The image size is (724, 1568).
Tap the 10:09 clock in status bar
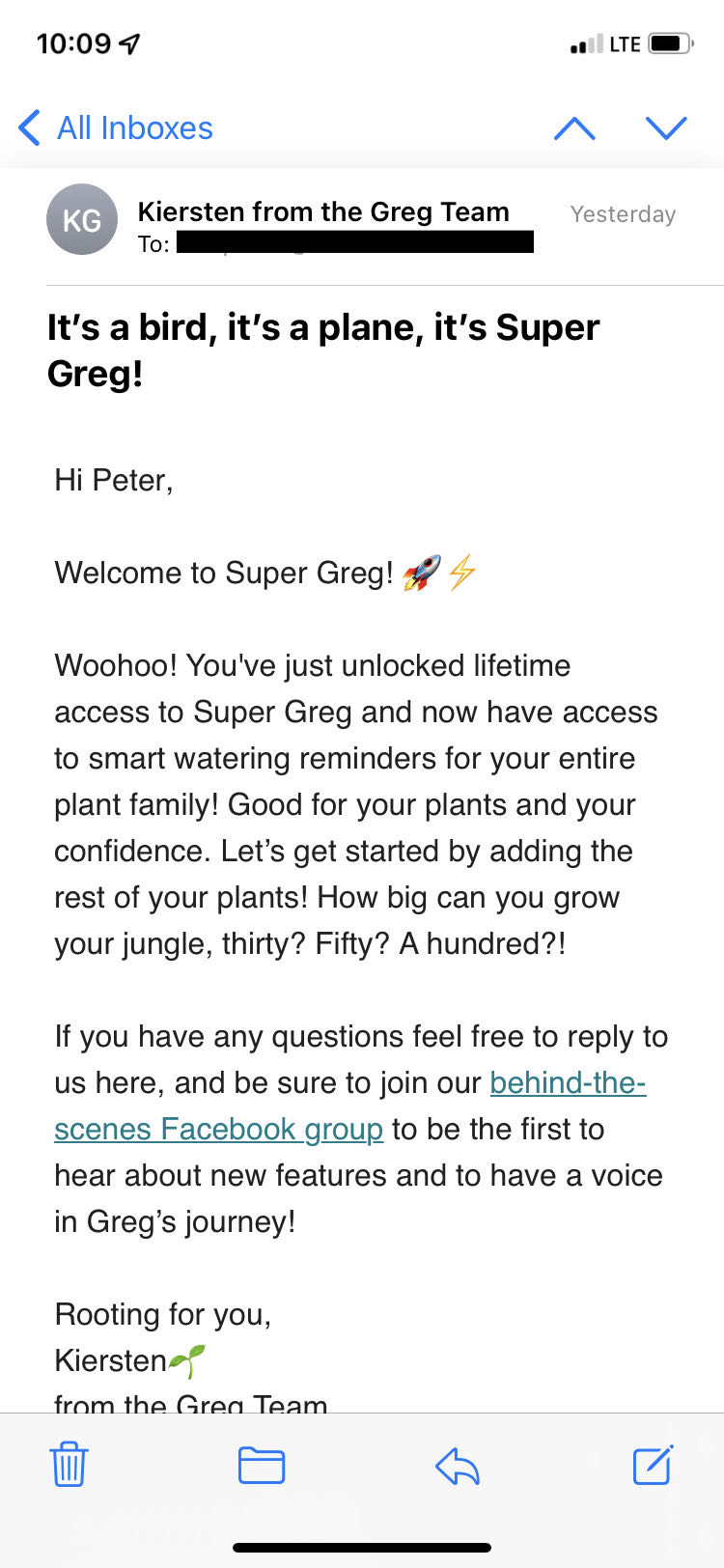coord(74,43)
